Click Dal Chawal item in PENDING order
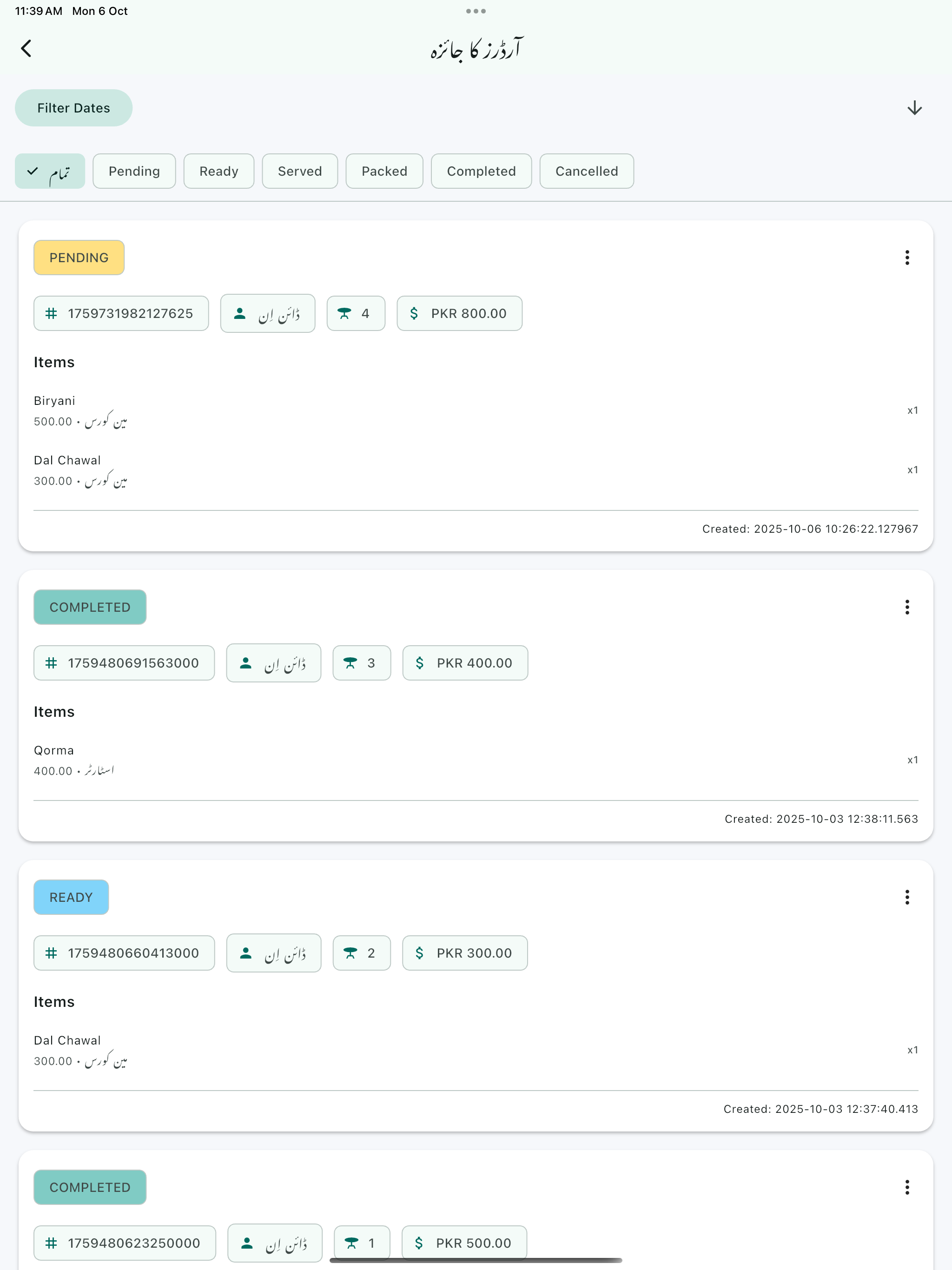This screenshot has height=1270, width=952. tap(476, 470)
